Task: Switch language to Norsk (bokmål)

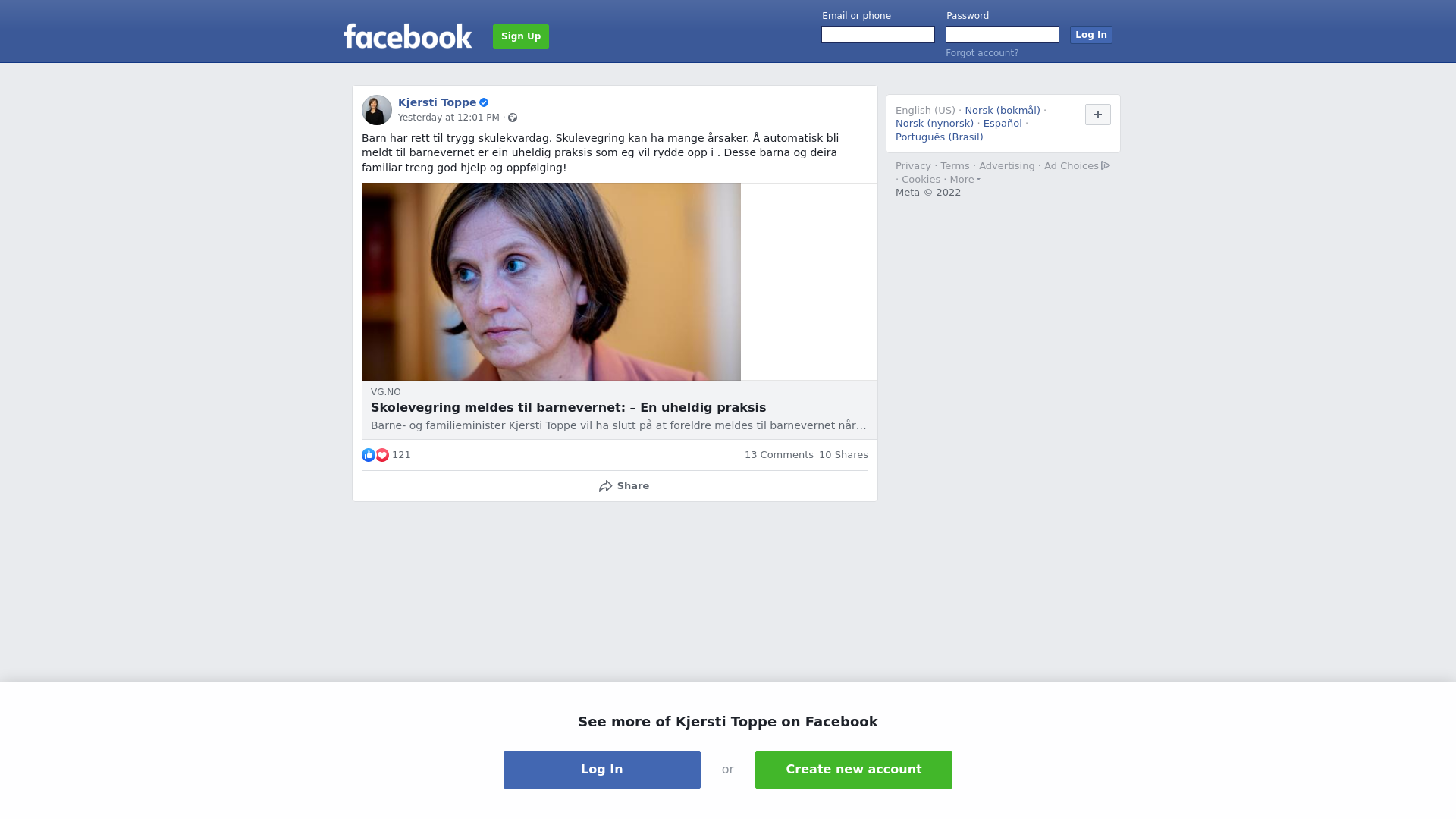Action: pos(1003,111)
